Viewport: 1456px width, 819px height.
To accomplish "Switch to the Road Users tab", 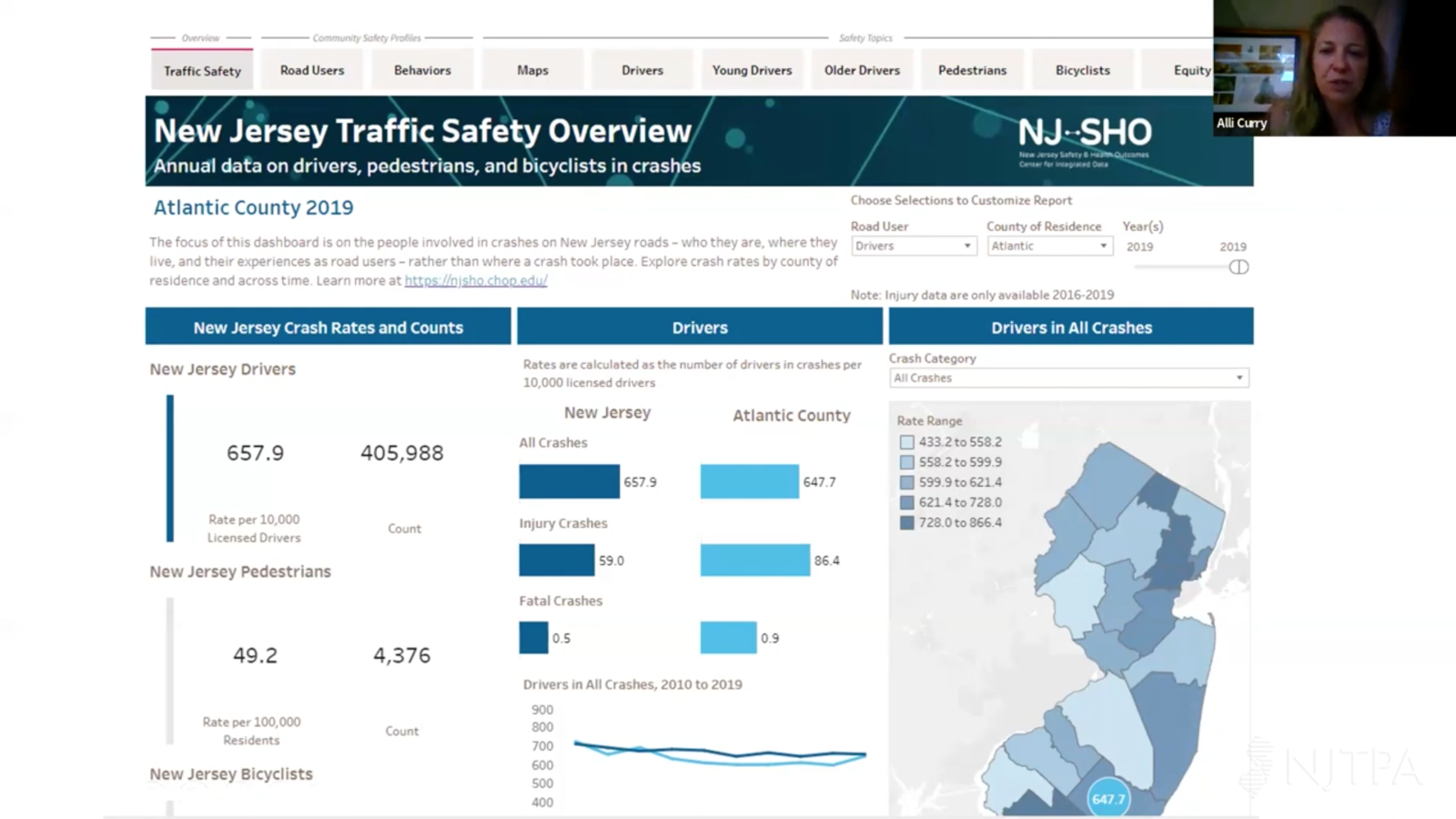I will [x=311, y=69].
